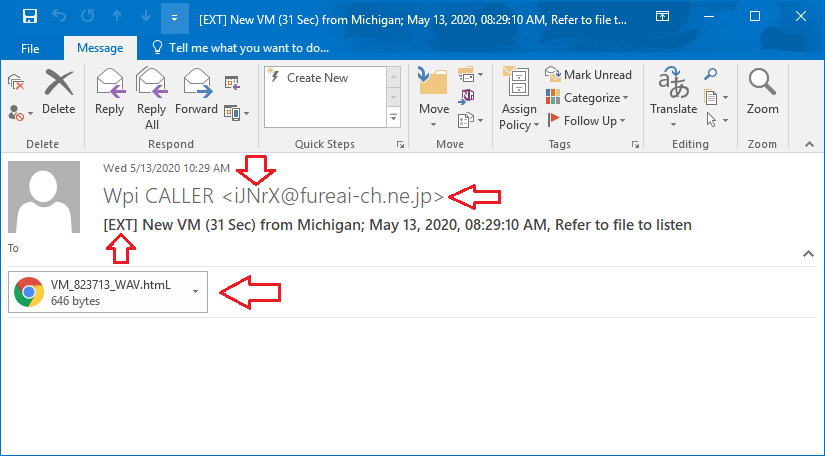Send message to OneNote
This screenshot has height=456, width=825.
[467, 97]
